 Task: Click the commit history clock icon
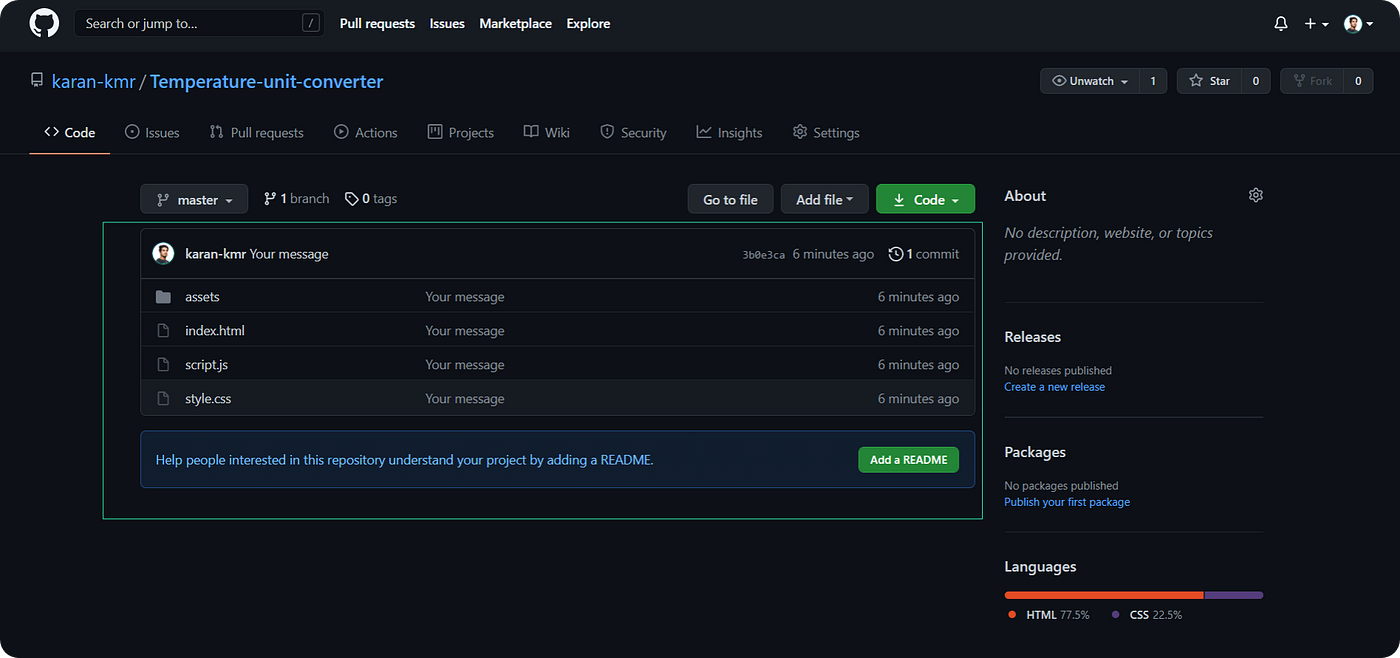(x=896, y=254)
